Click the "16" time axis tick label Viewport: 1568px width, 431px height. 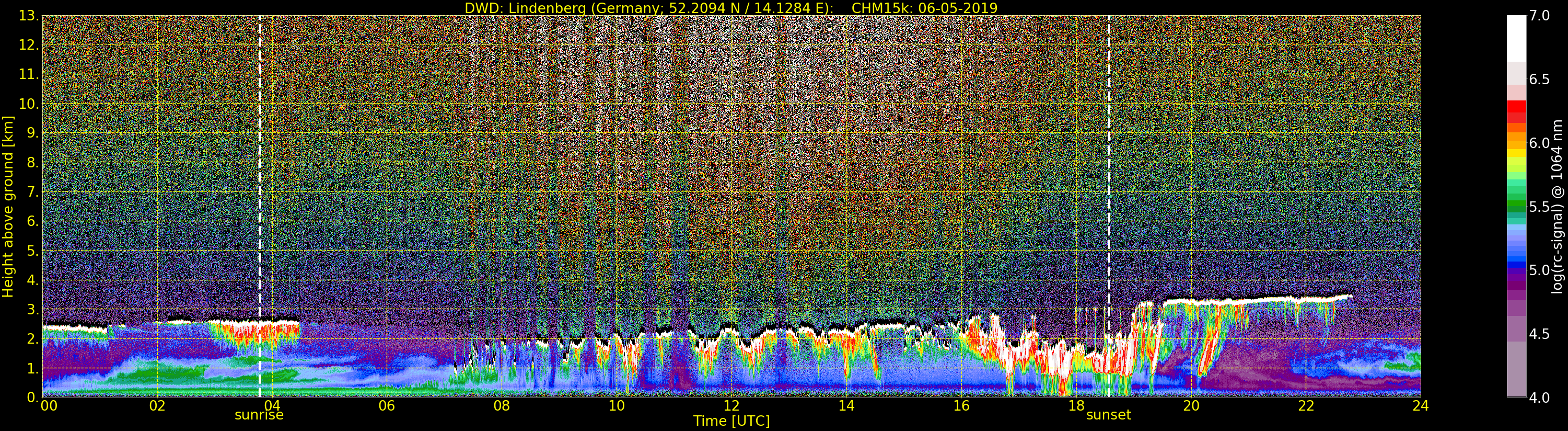pos(961,406)
